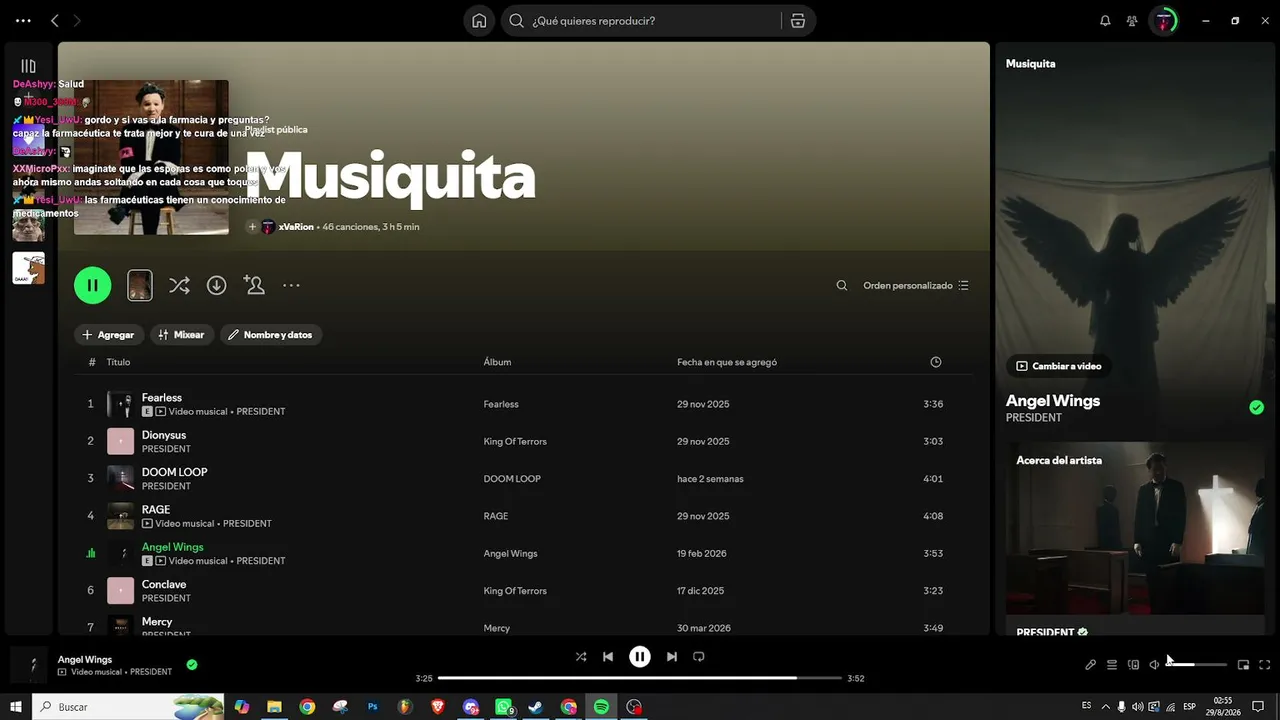Sort by the Álbum column header

[497, 362]
